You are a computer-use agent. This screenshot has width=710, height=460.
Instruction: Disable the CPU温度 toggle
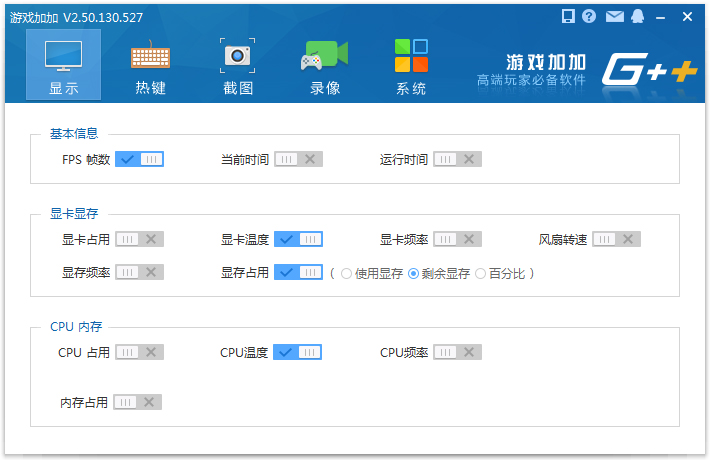298,352
